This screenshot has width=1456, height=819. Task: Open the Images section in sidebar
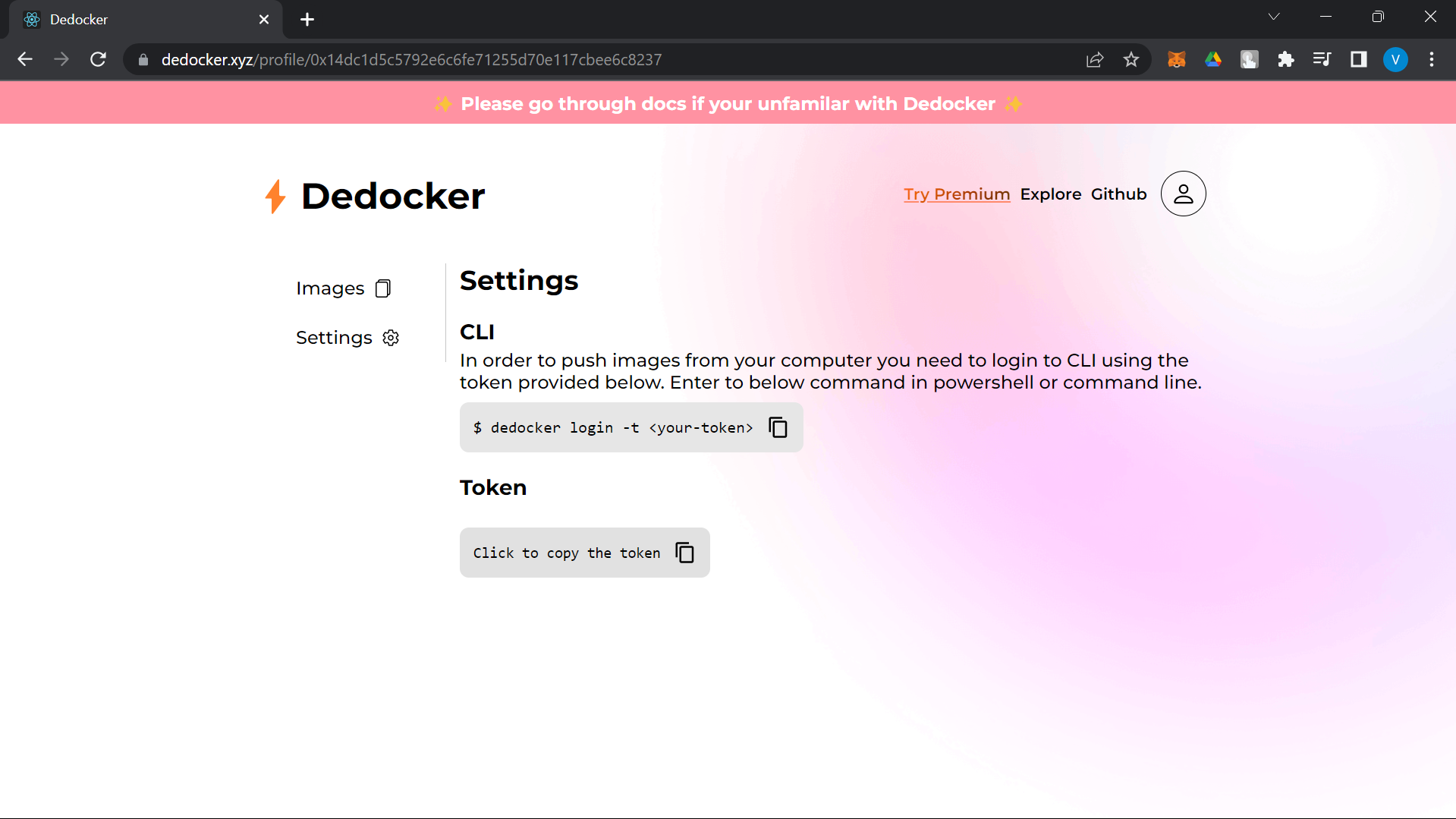344,288
